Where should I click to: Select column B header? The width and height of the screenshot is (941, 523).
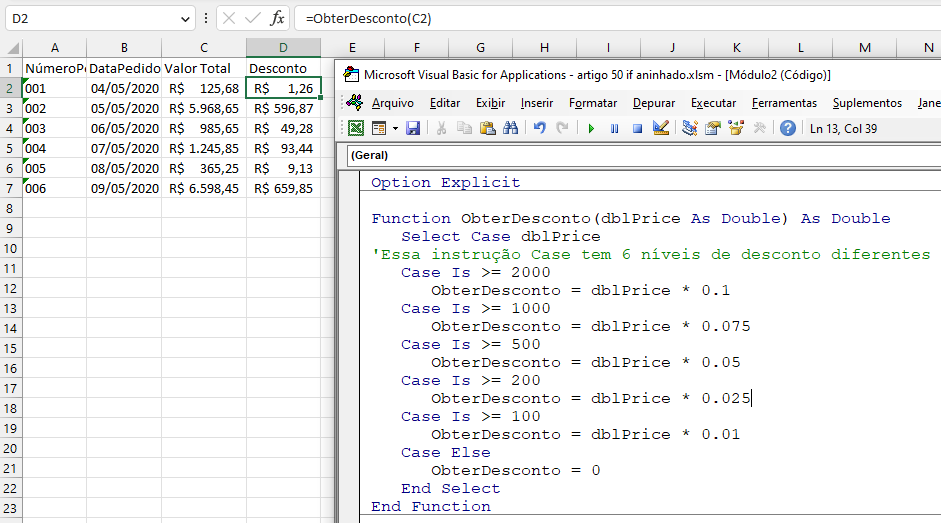click(124, 47)
